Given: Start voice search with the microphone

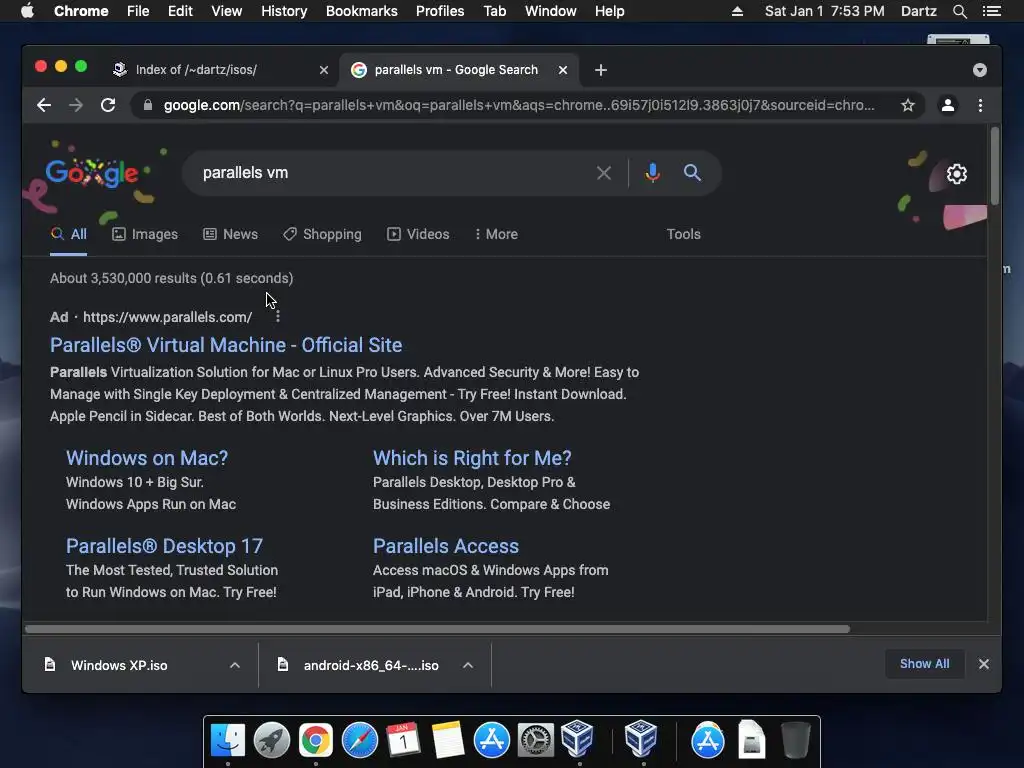Looking at the screenshot, I should tap(652, 173).
